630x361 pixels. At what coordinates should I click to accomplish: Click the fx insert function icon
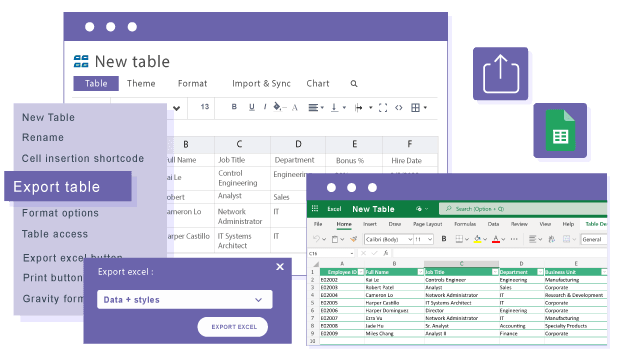coord(385,253)
